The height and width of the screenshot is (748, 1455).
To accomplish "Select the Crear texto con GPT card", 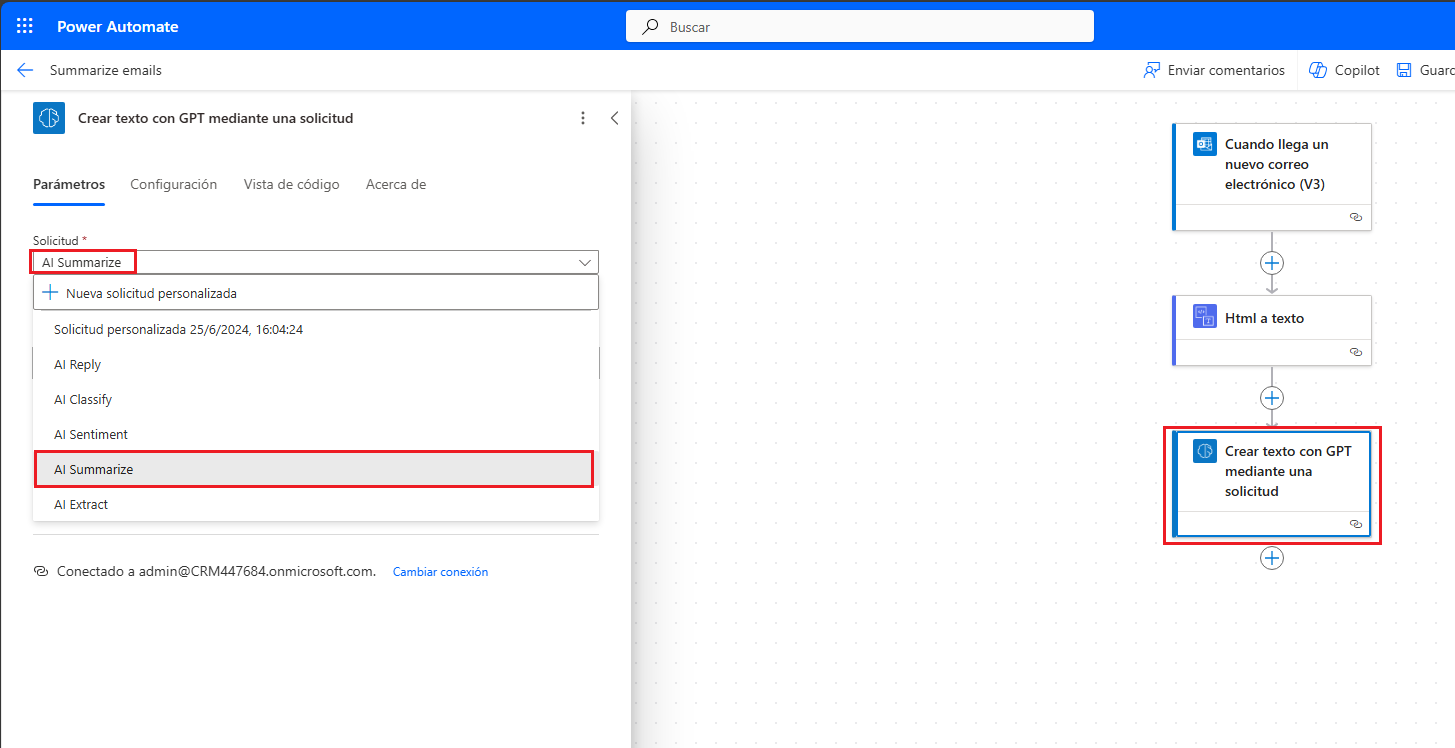I will point(1272,485).
